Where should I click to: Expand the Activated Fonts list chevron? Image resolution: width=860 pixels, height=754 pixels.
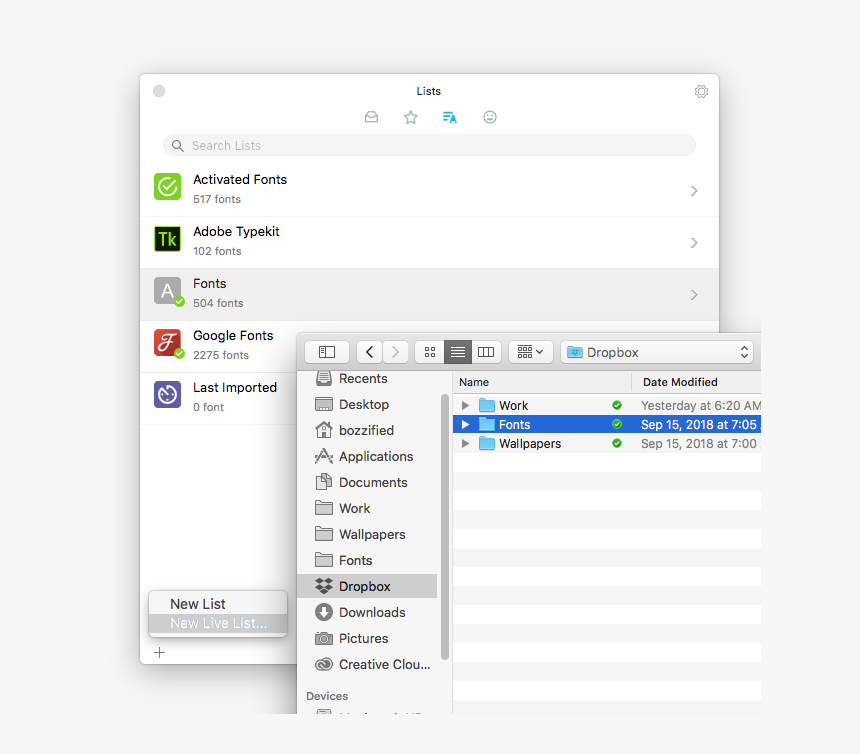(x=694, y=191)
